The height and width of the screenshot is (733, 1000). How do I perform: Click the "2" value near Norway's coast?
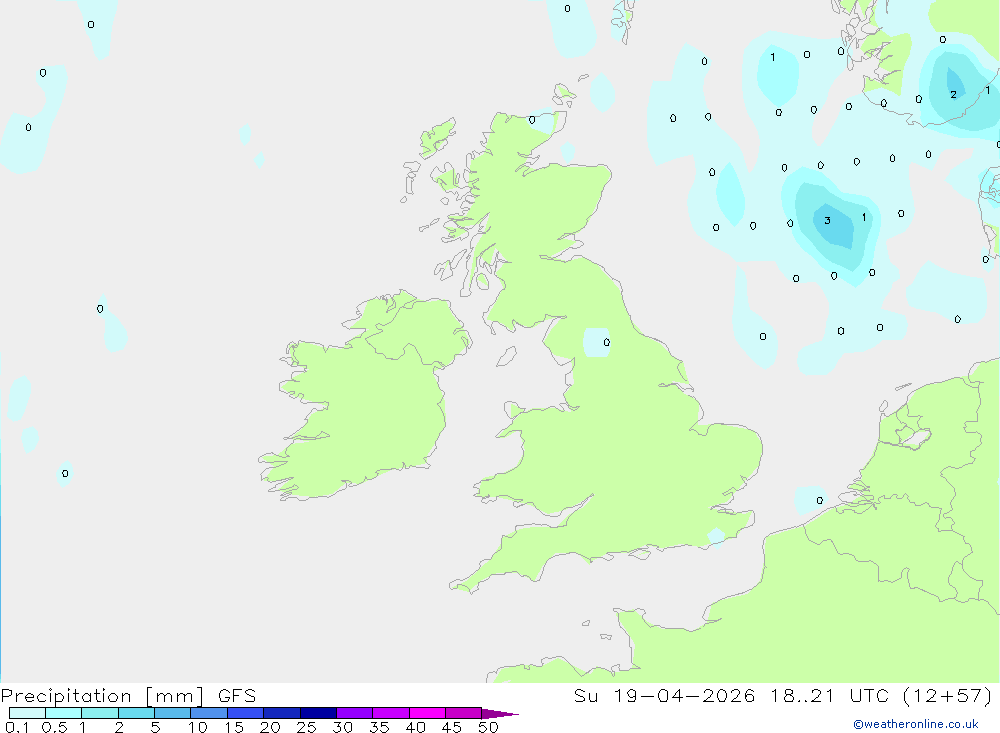point(953,94)
